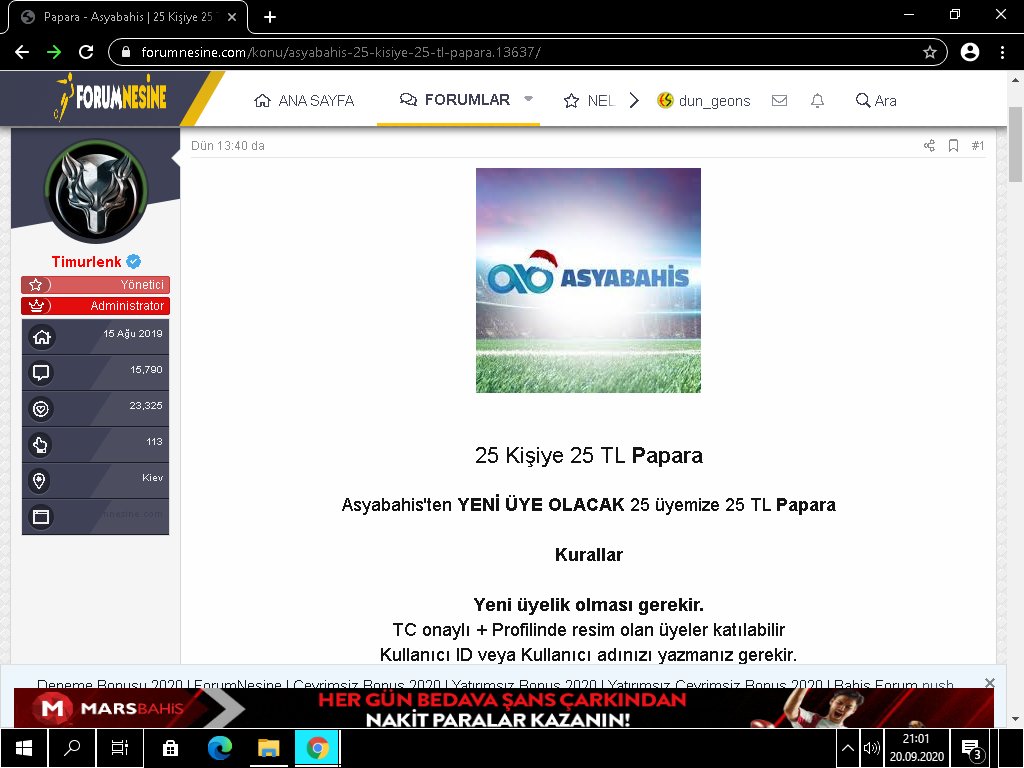The image size is (1024, 768).
Task: Open the Asyabahis promotional image
Action: click(588, 280)
